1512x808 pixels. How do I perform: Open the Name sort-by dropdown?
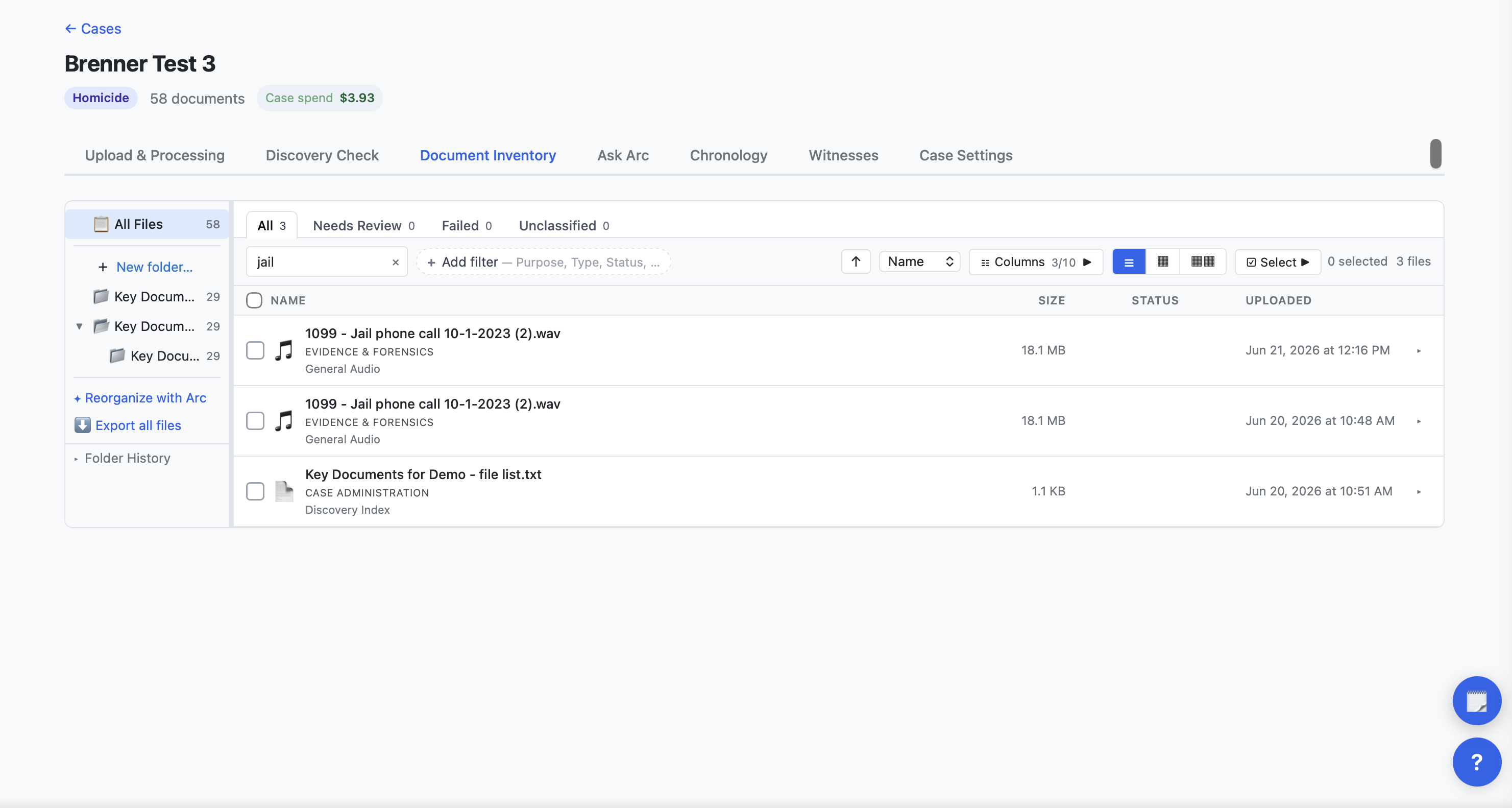coord(919,262)
